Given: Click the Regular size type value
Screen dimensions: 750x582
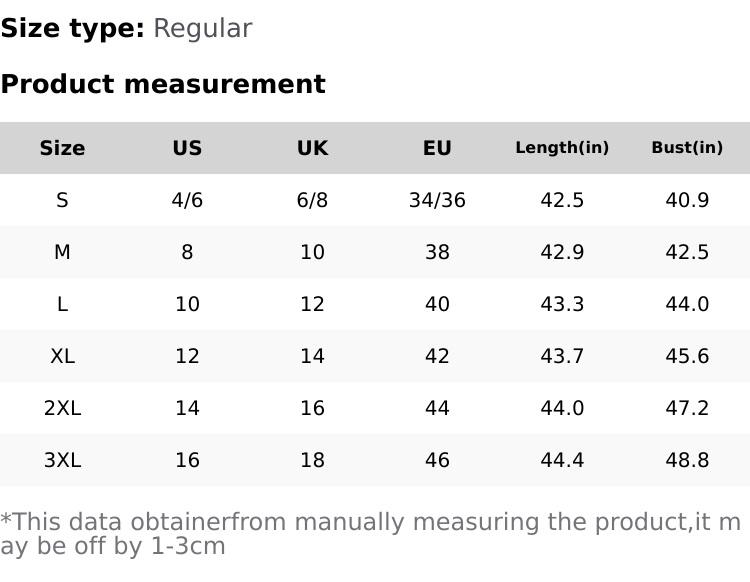Looking at the screenshot, I should [202, 28].
